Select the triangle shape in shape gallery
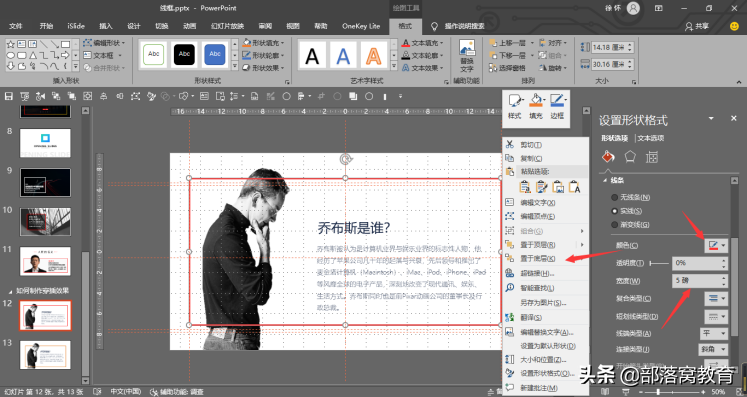This screenshot has width=747, height=397. (32, 55)
